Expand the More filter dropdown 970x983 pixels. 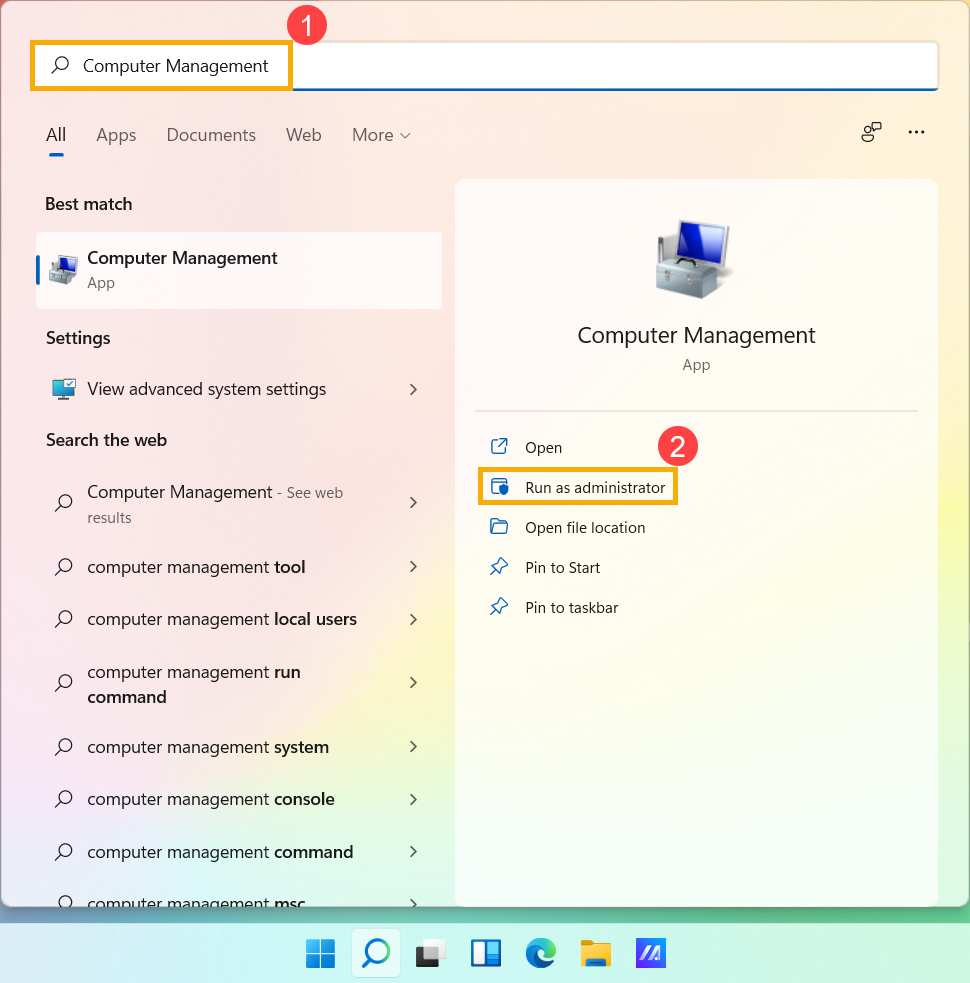(x=381, y=135)
